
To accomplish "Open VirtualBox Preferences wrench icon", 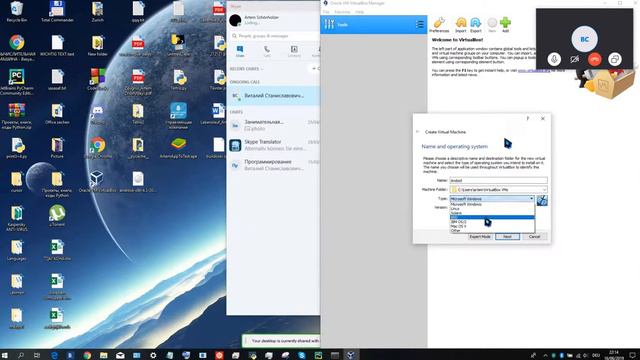I will click(x=439, y=24).
